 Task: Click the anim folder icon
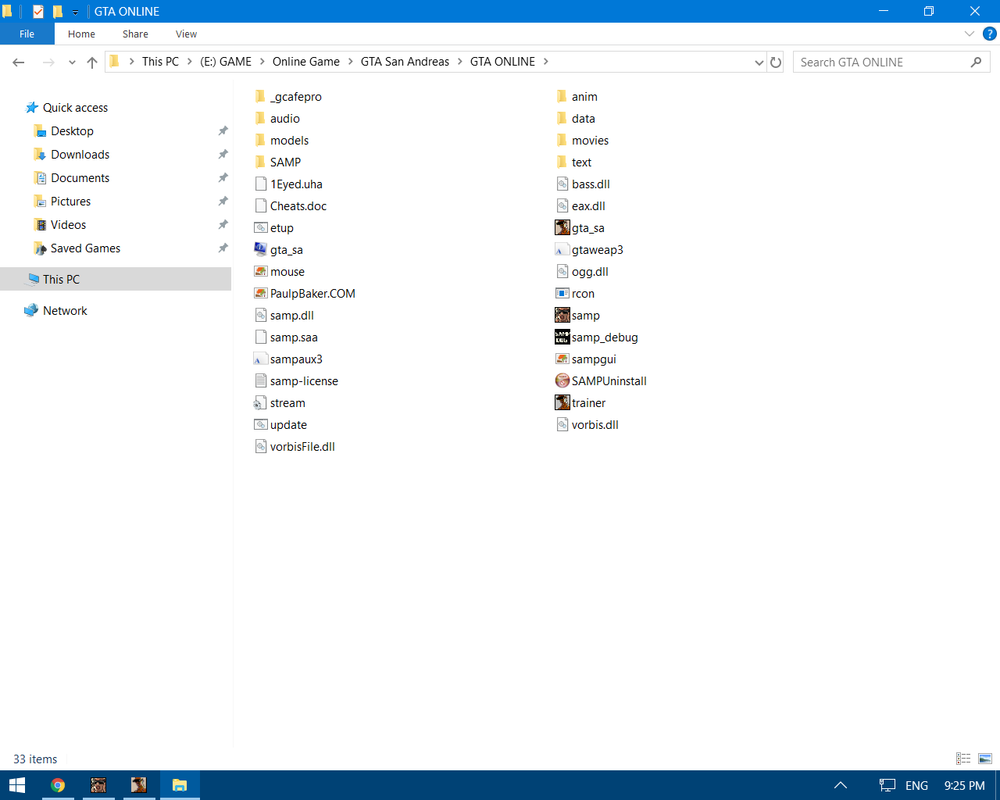click(562, 96)
